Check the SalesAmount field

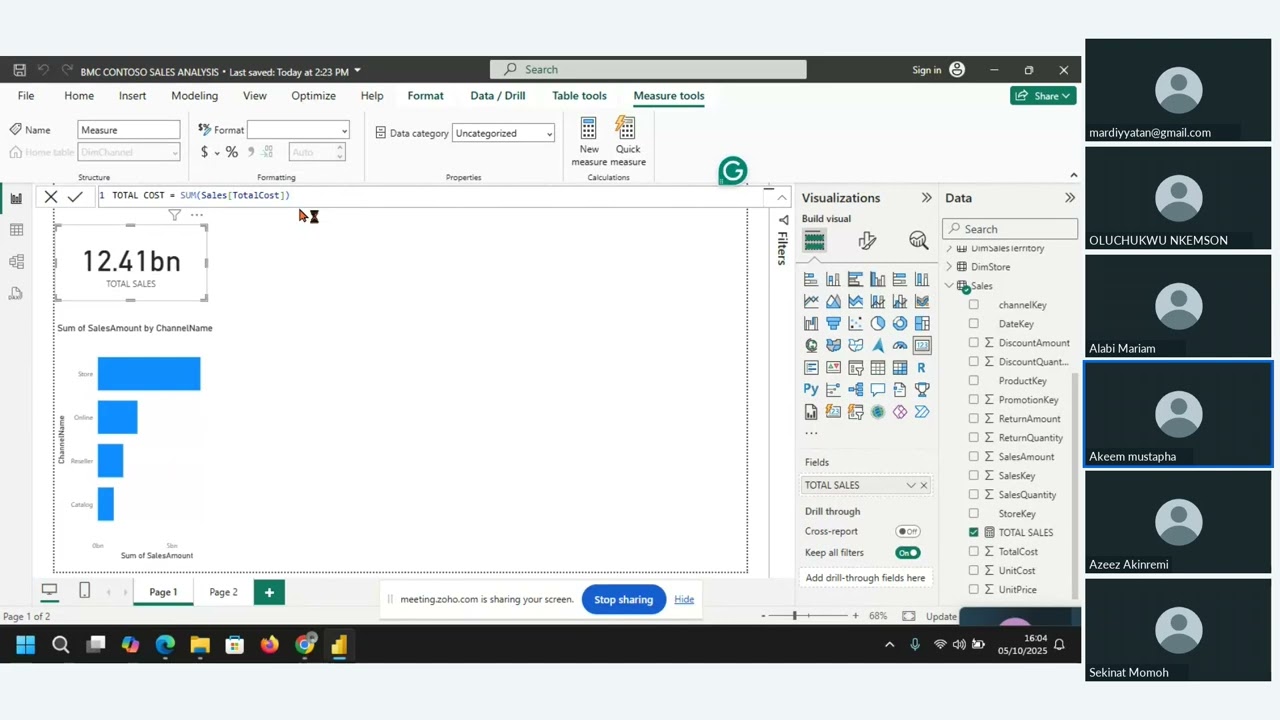click(x=974, y=457)
